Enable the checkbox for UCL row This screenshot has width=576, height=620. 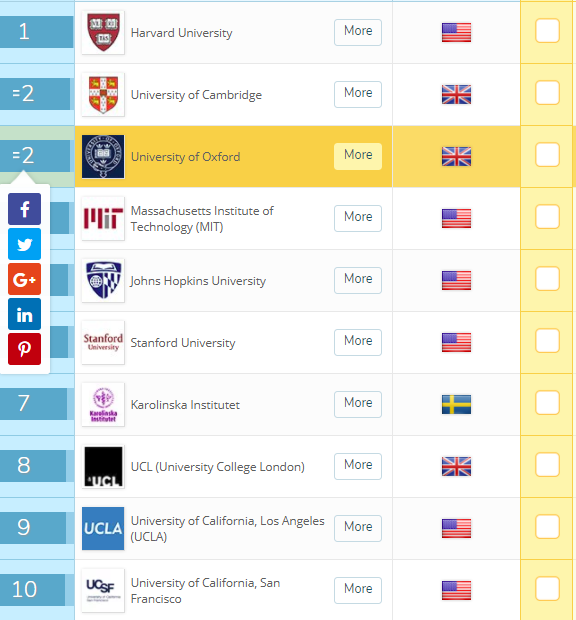(547, 465)
